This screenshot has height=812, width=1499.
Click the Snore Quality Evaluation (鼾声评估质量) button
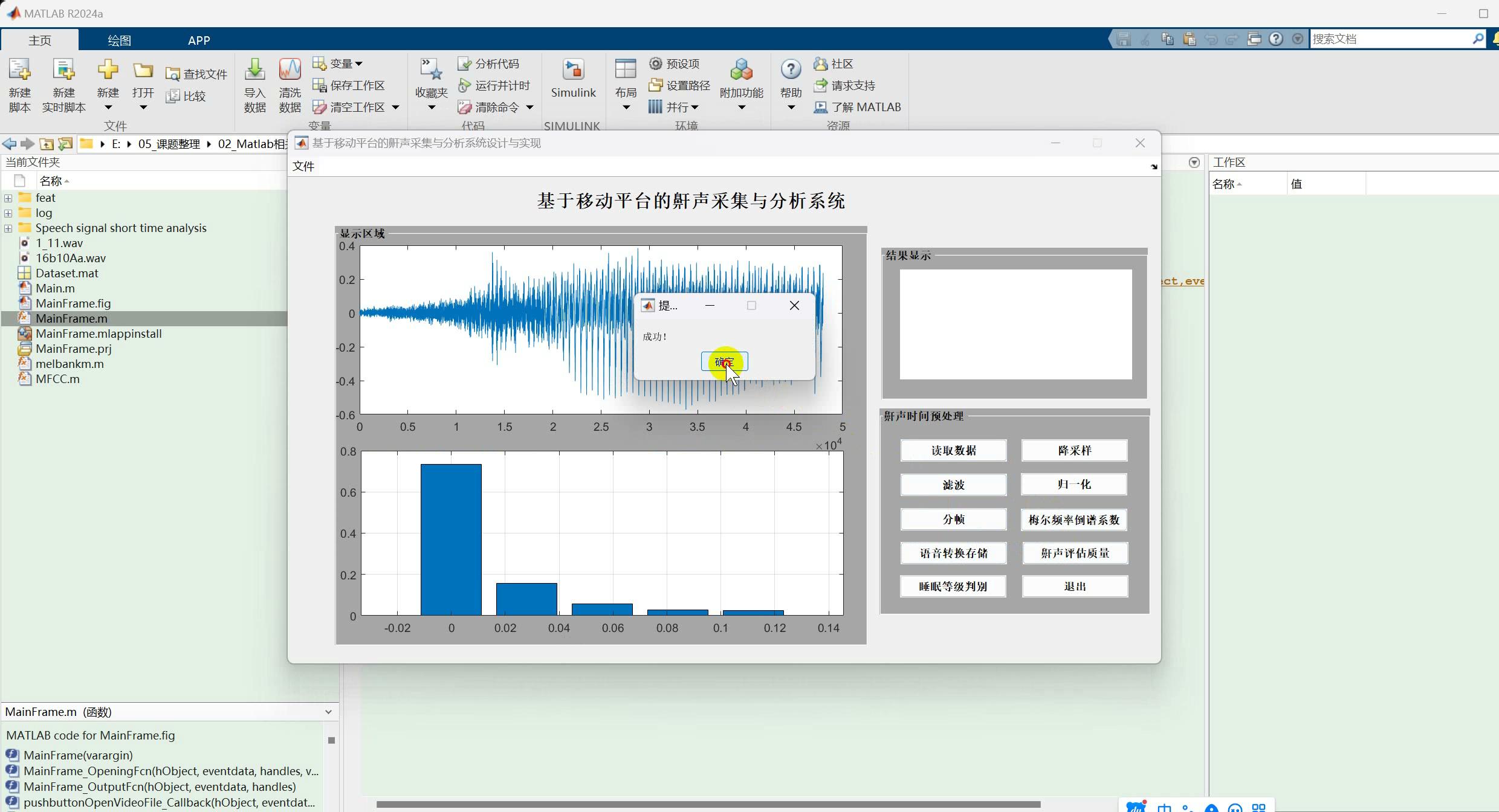1074,553
